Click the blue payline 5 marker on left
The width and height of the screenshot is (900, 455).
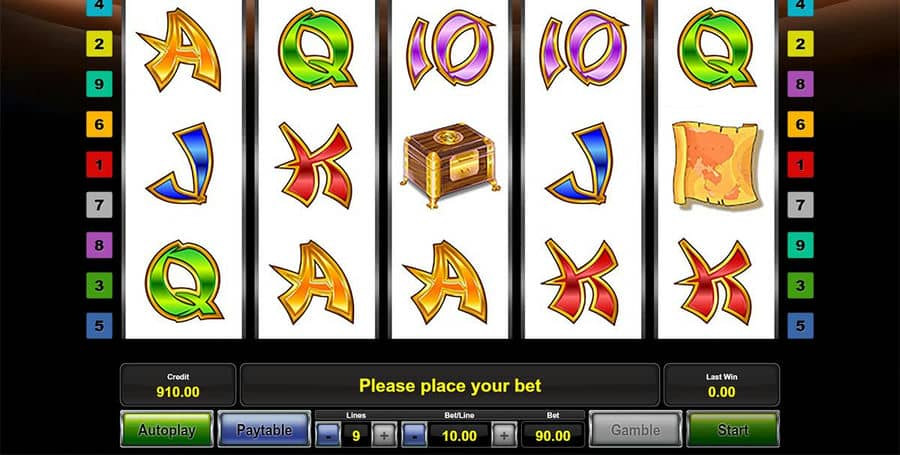pyautogui.click(x=99, y=326)
